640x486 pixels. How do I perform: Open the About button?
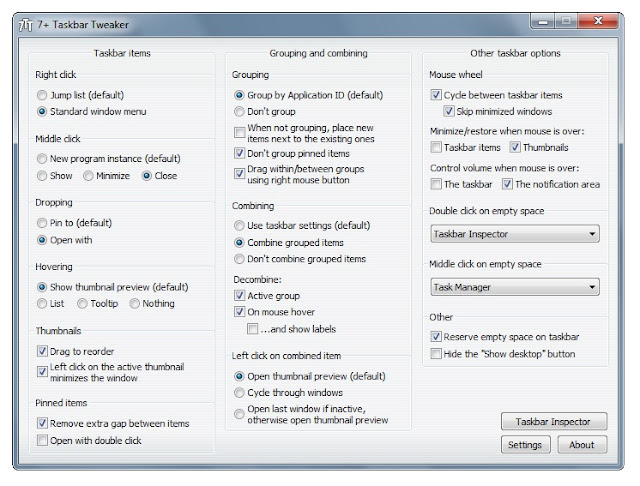tap(582, 445)
